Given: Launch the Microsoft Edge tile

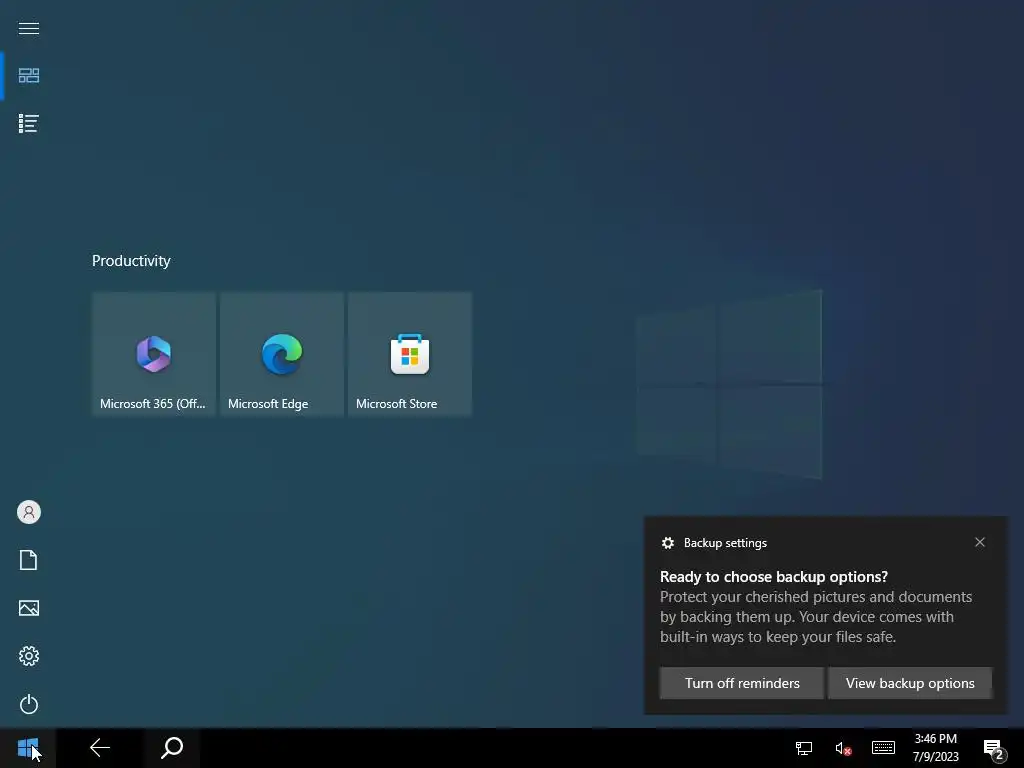Looking at the screenshot, I should (x=281, y=353).
